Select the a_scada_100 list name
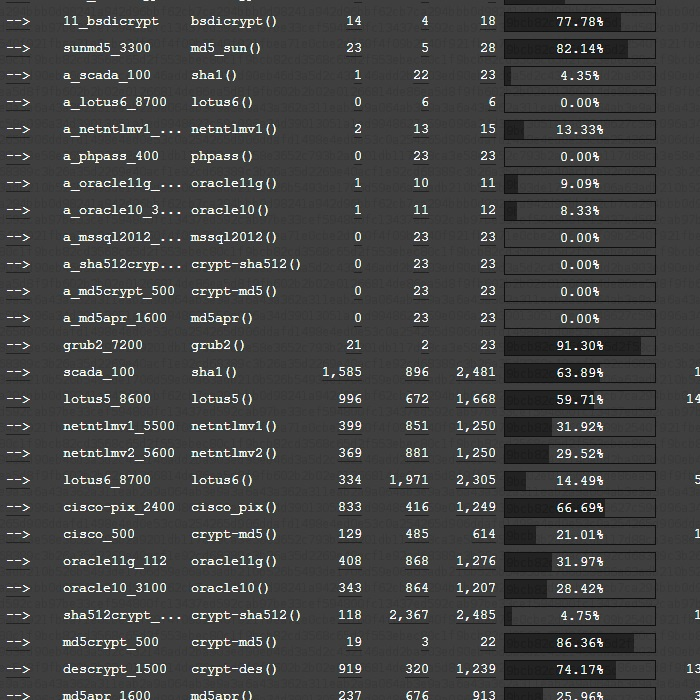Screen dimensions: 700x700 click(x=106, y=75)
